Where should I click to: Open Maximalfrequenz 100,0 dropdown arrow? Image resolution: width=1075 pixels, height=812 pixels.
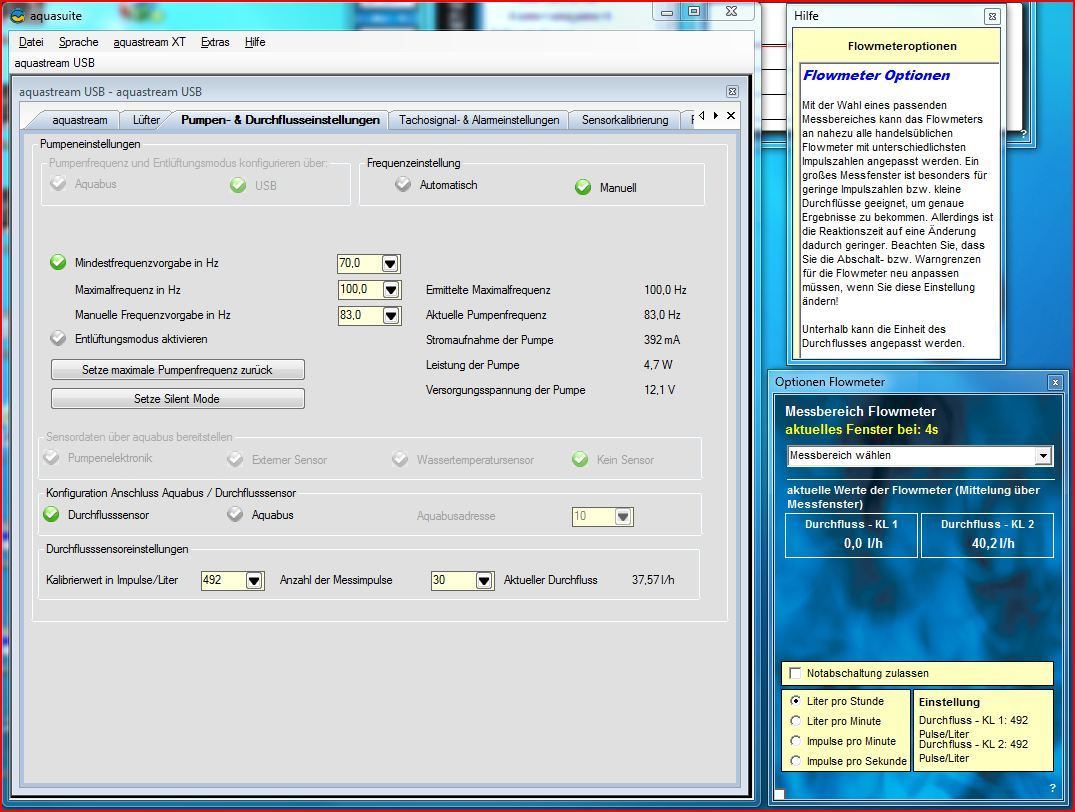click(x=391, y=289)
